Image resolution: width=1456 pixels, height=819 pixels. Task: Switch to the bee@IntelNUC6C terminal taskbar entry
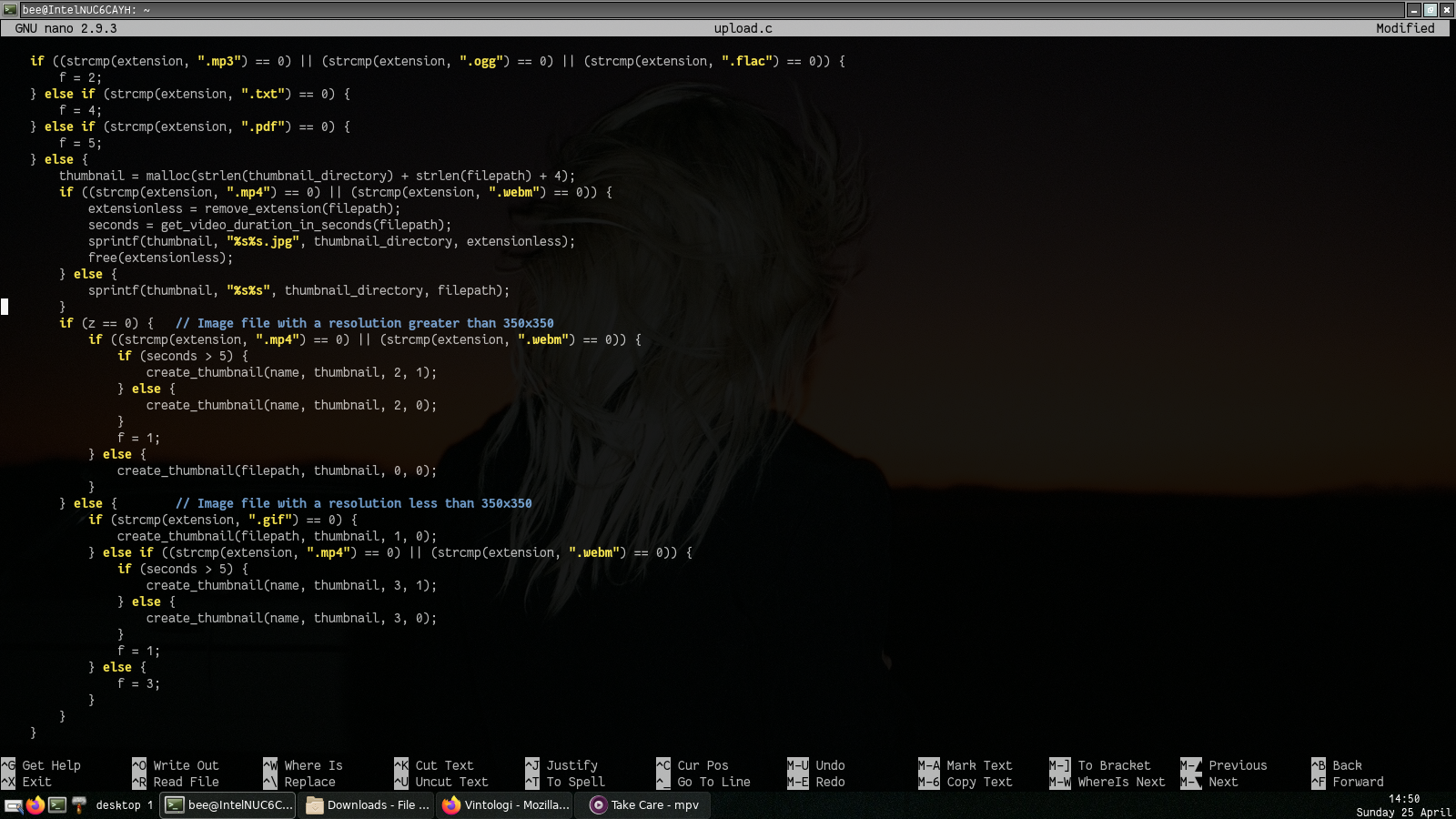228,805
